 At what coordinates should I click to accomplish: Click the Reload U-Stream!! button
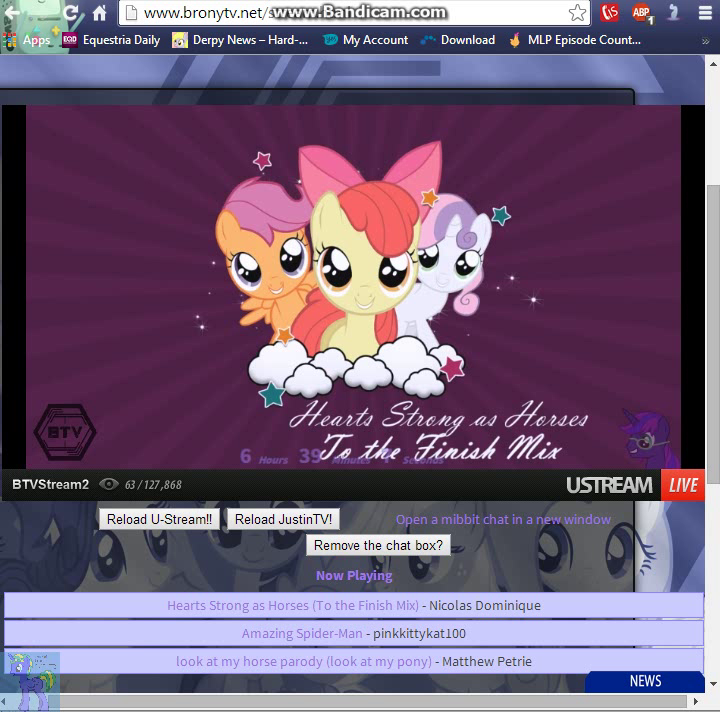point(159,520)
